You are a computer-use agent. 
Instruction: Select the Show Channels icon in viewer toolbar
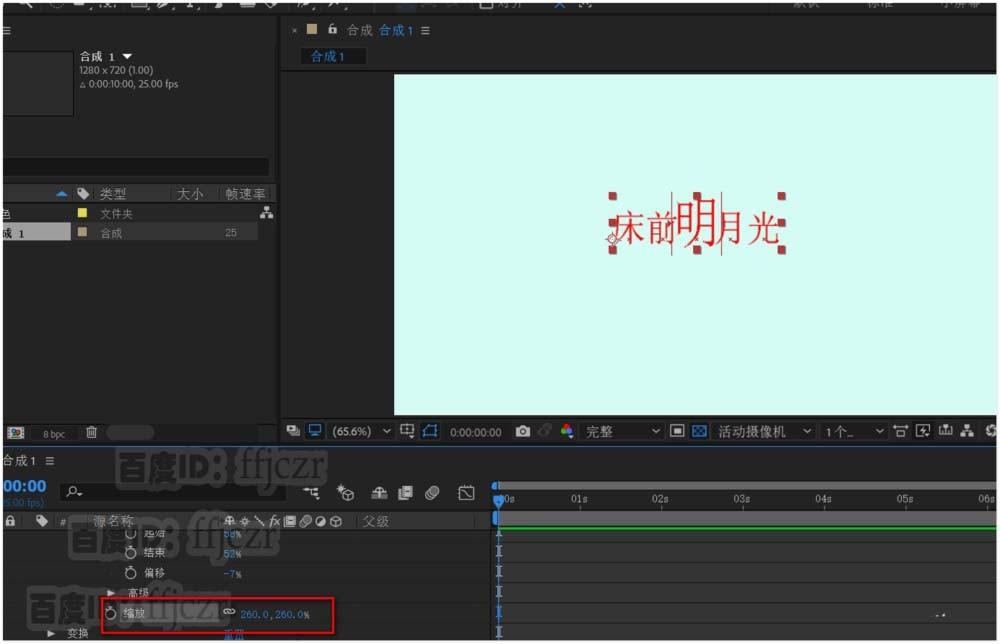click(565, 432)
